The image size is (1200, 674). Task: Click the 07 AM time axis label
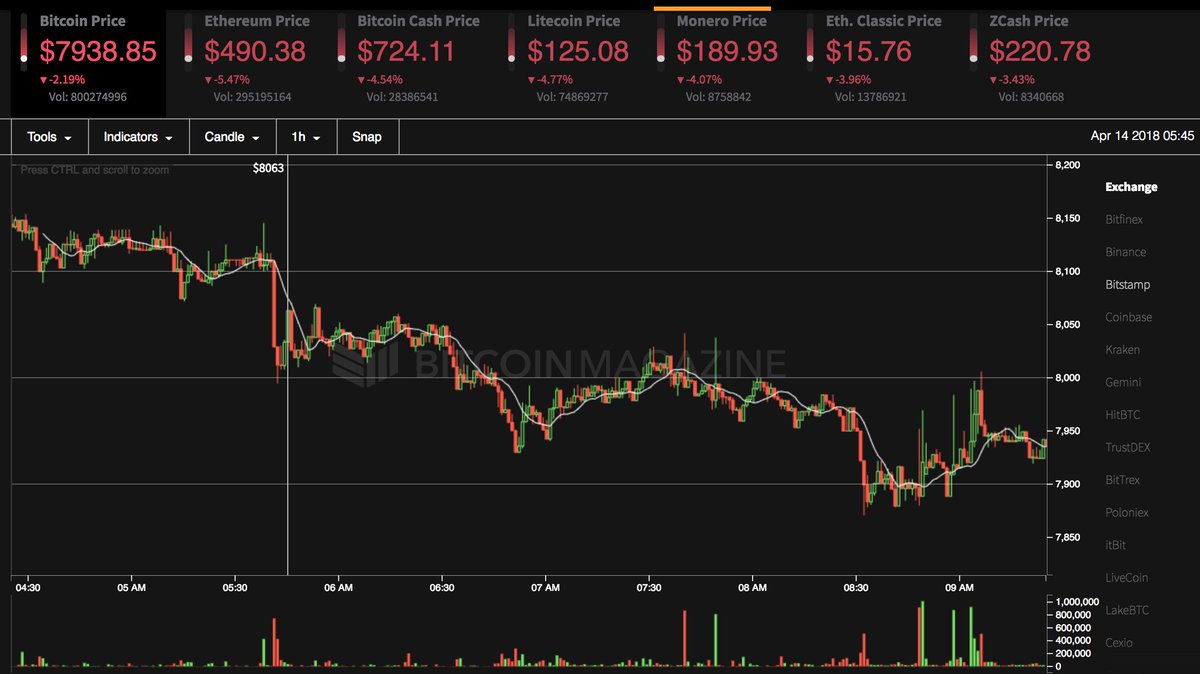545,588
